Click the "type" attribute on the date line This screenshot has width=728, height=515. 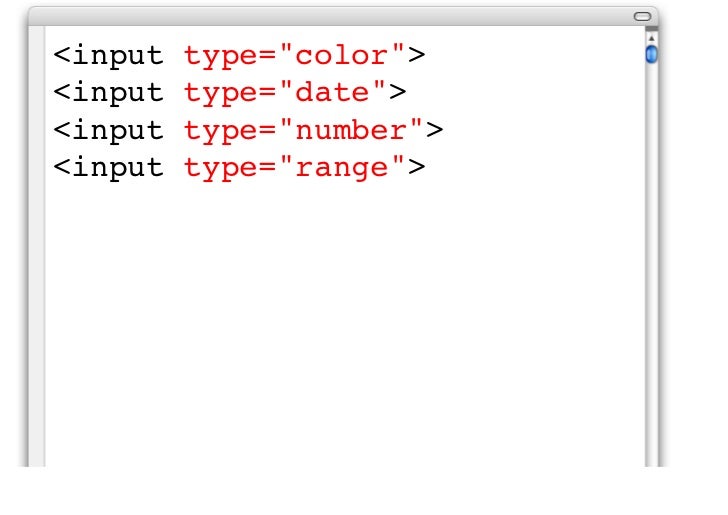pos(220,94)
